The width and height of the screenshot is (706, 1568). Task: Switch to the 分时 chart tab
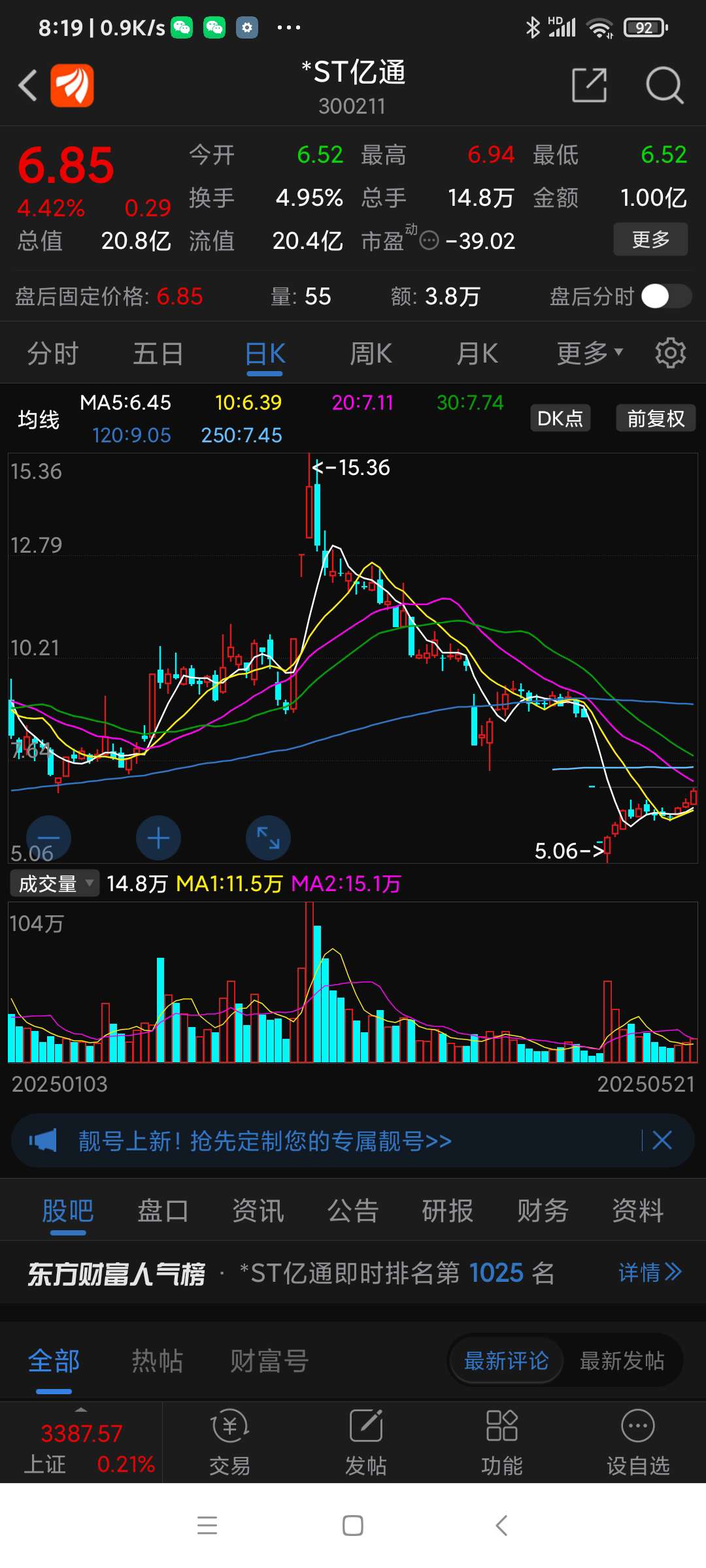coord(52,353)
